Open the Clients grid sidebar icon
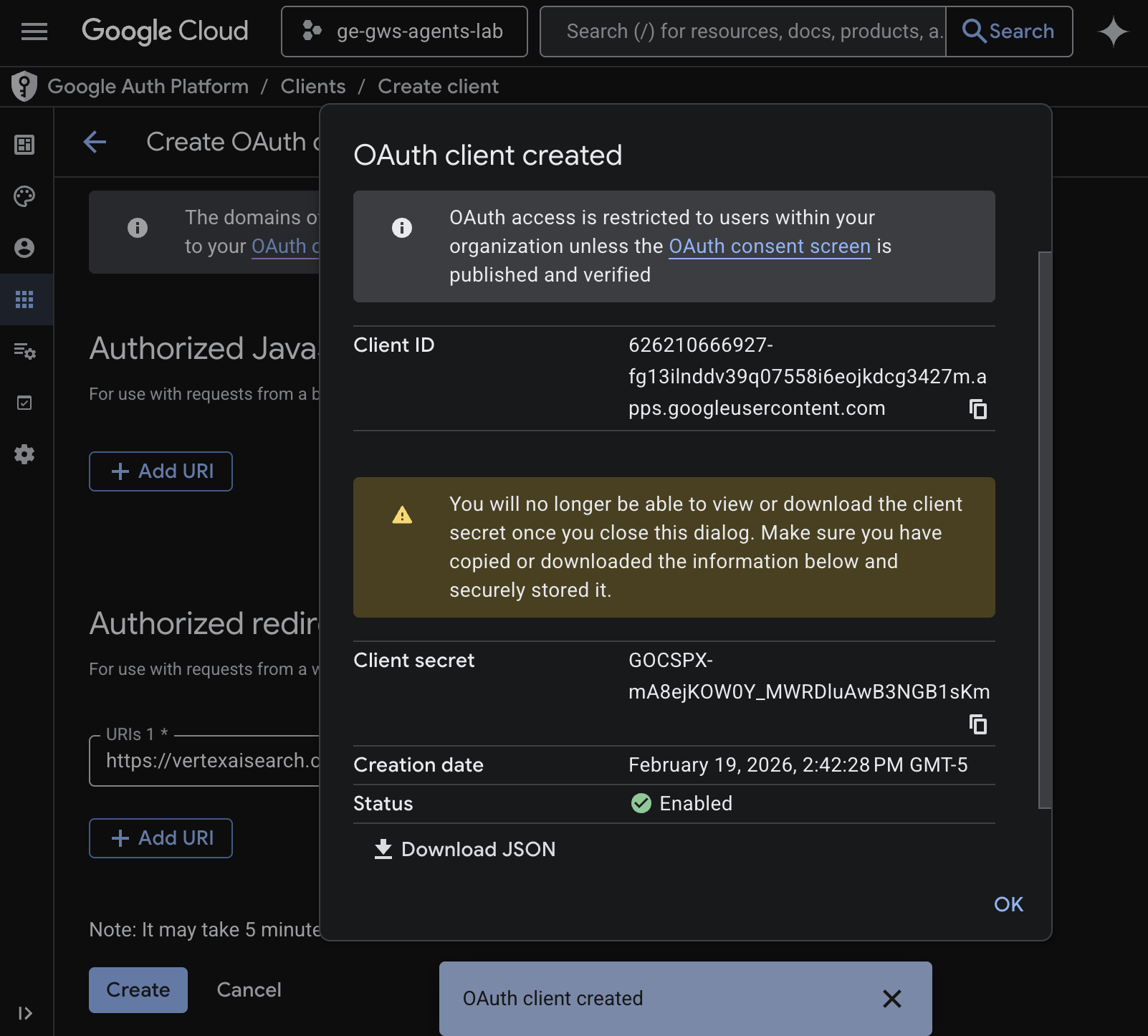Screen dimensions: 1148x1036 (x=25, y=299)
